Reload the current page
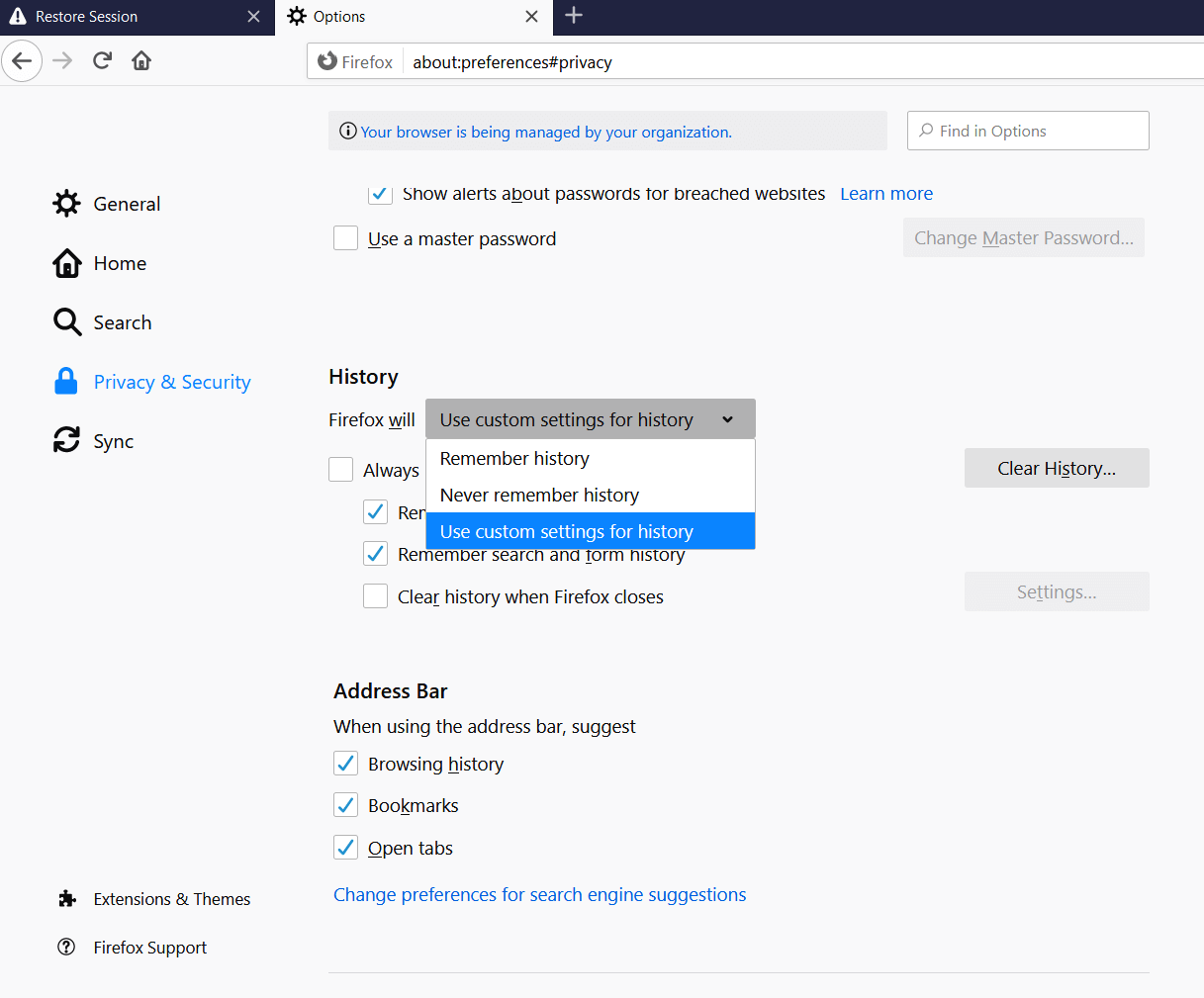The width and height of the screenshot is (1204, 998). tap(102, 61)
